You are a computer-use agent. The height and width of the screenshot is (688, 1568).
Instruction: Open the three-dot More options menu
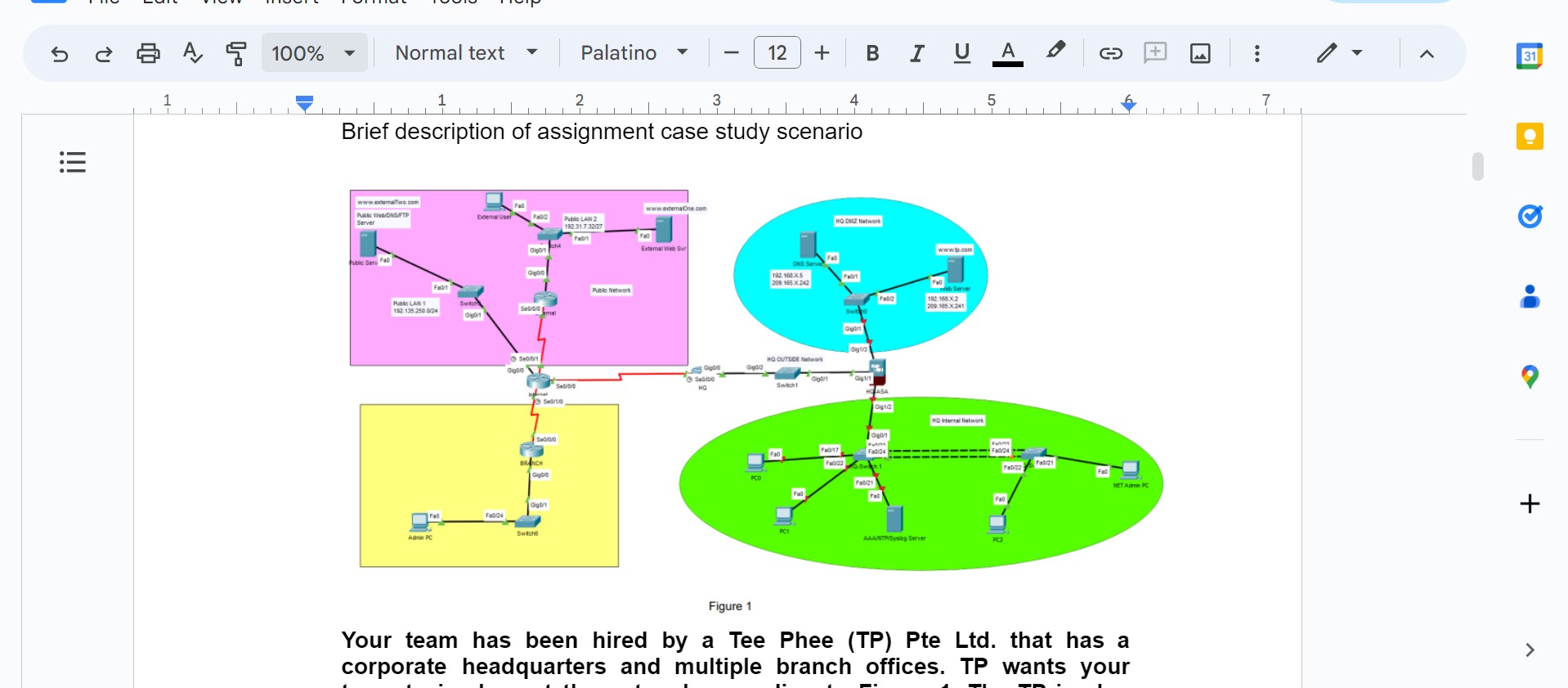(x=1257, y=54)
